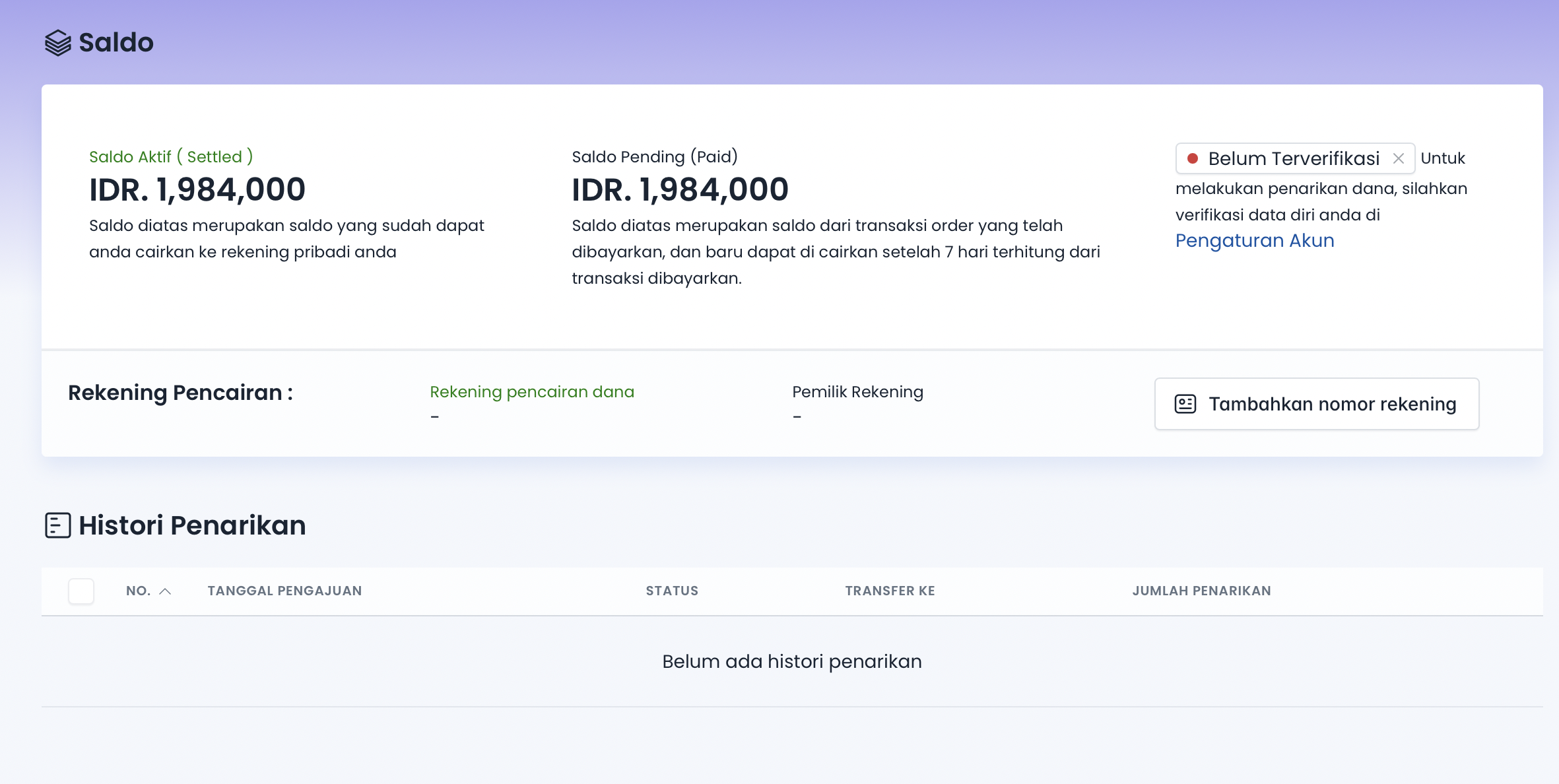Click the Status column header

click(x=671, y=591)
